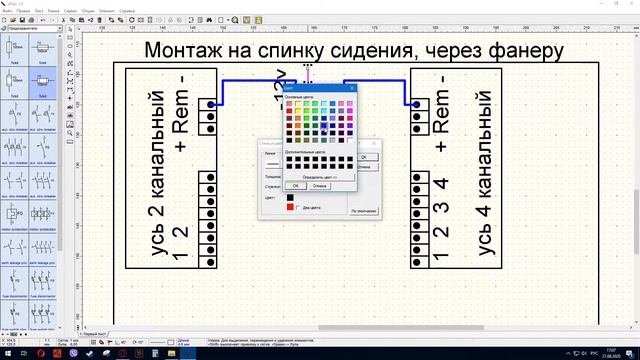Enable the 'Два цвета' checkbox

click(x=298, y=207)
